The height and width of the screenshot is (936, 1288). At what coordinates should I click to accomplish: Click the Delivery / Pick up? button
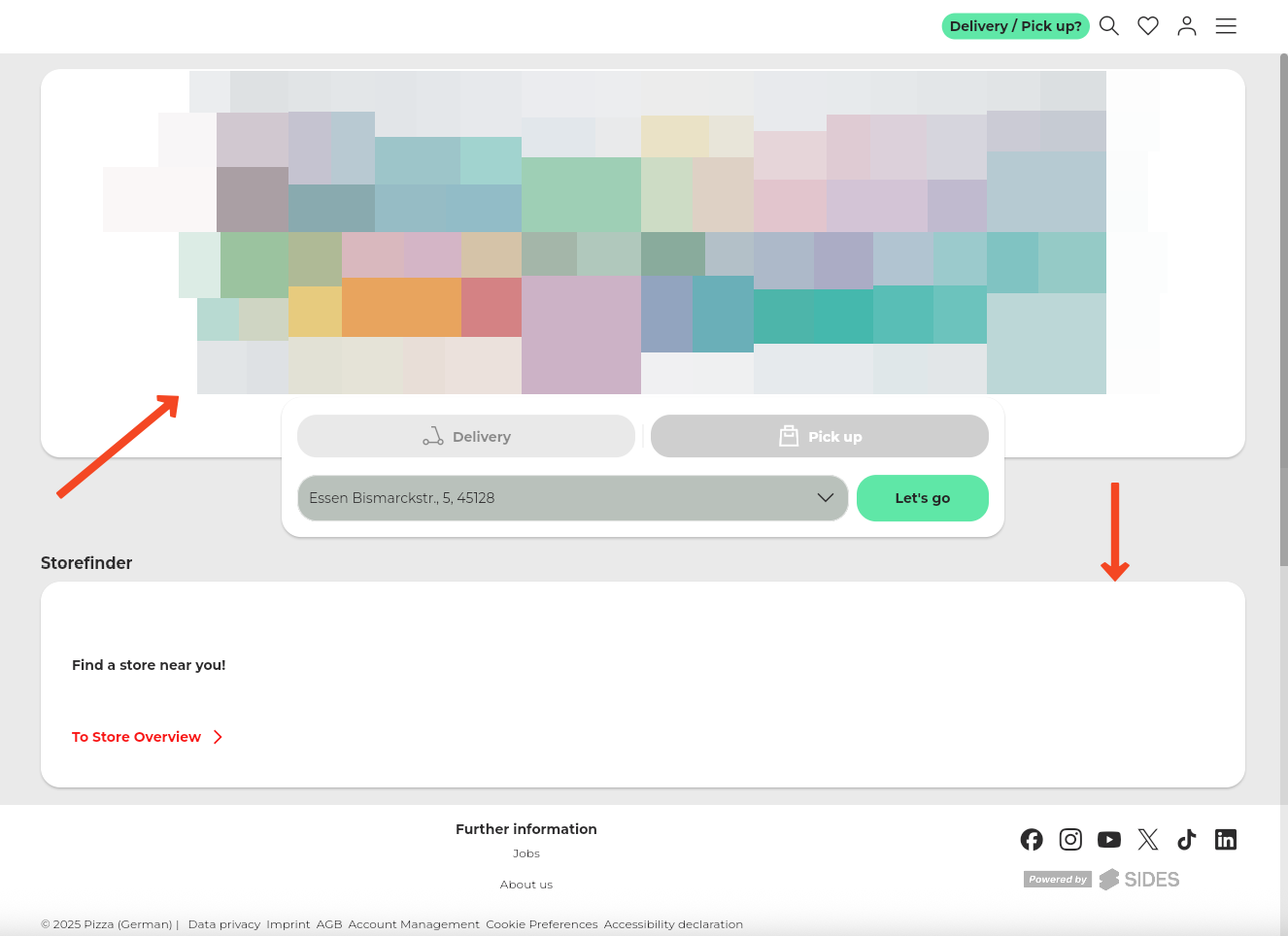(1015, 26)
